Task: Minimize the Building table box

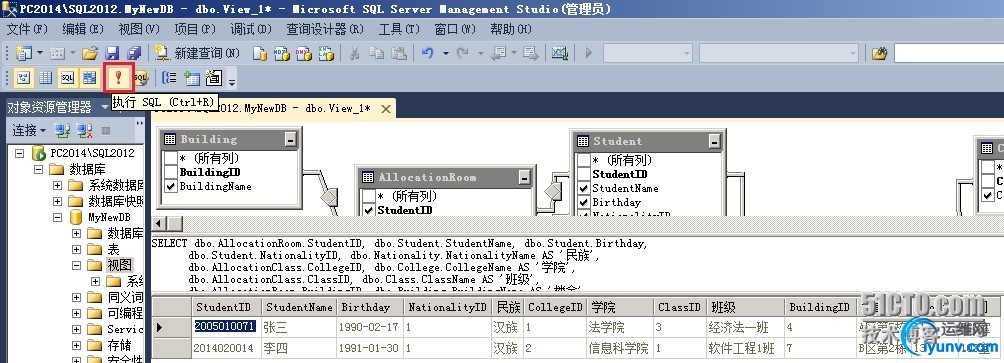Action: (291, 139)
